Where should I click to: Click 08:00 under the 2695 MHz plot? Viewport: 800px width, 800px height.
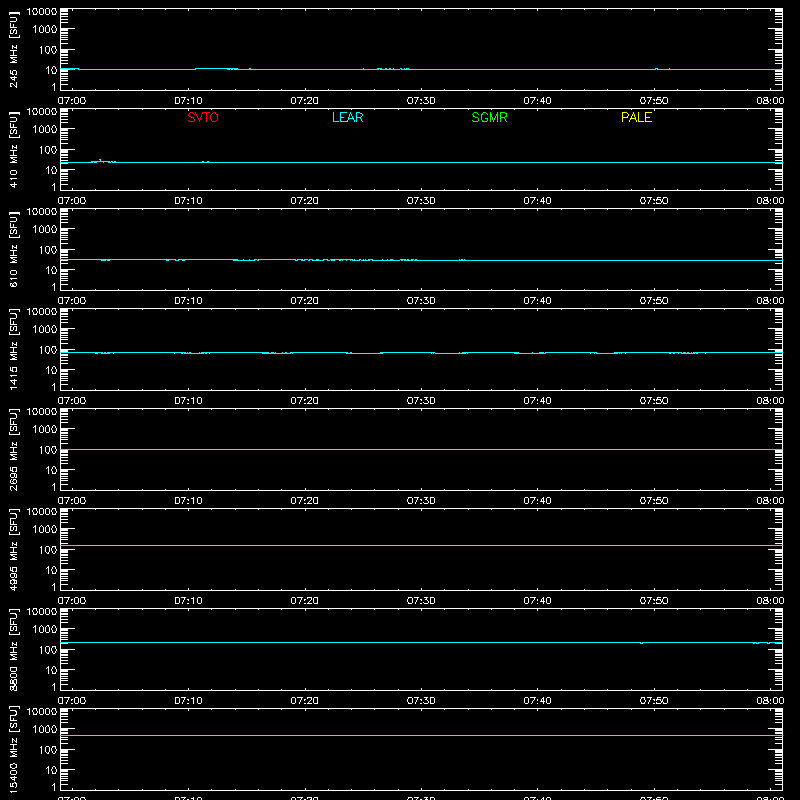[x=770, y=501]
